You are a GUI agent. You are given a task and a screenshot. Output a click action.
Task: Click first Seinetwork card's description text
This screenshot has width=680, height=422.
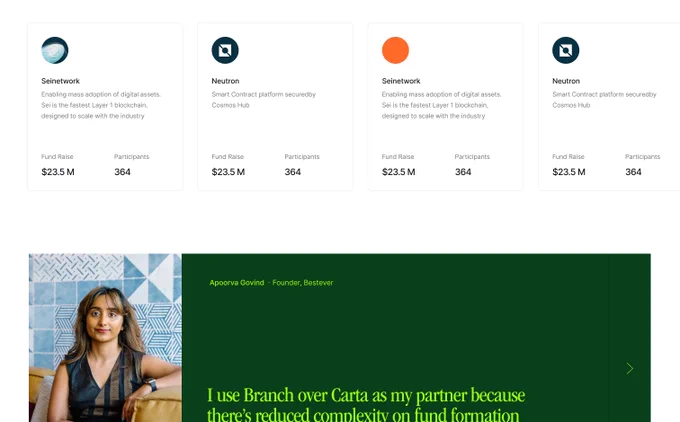tap(101, 105)
